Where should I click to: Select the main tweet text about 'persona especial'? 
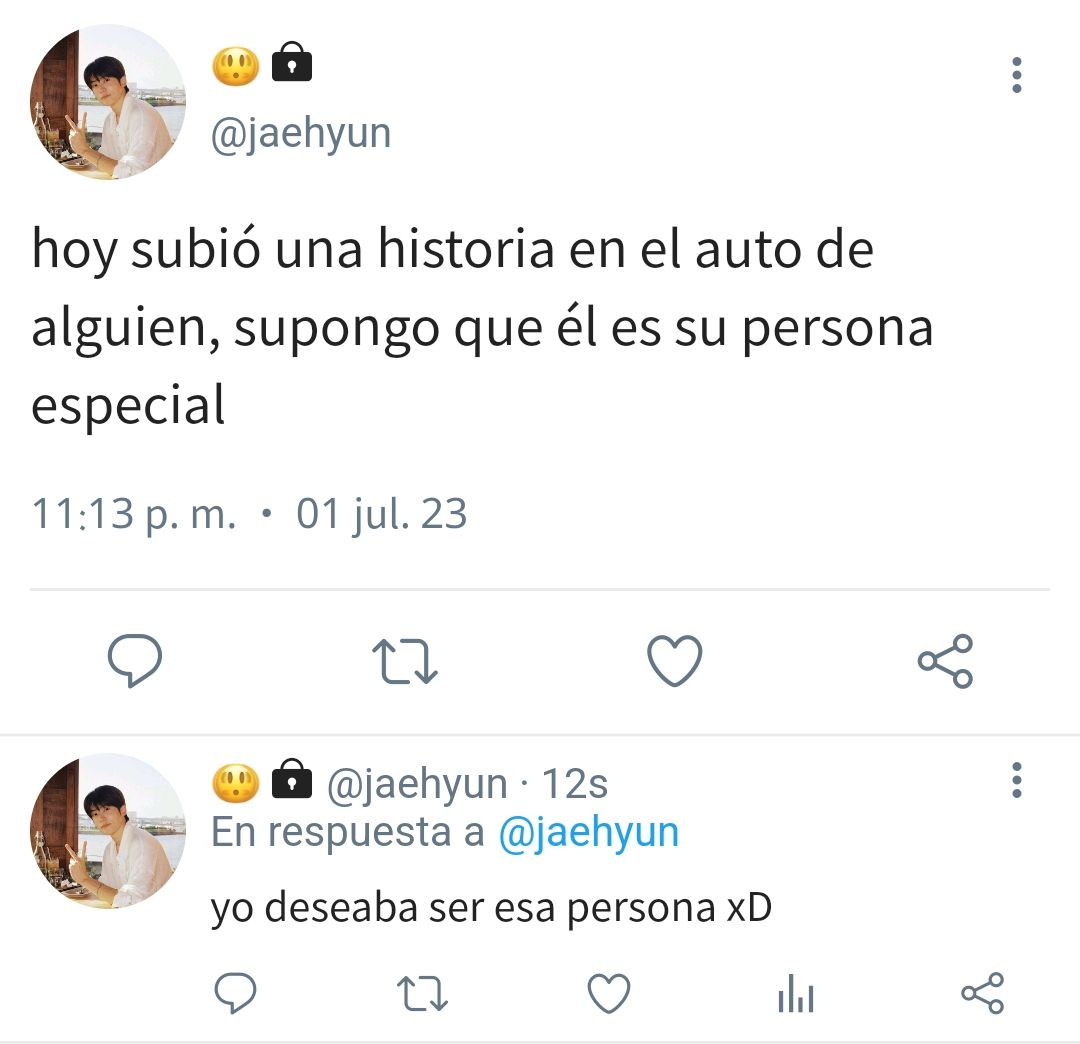pos(482,326)
